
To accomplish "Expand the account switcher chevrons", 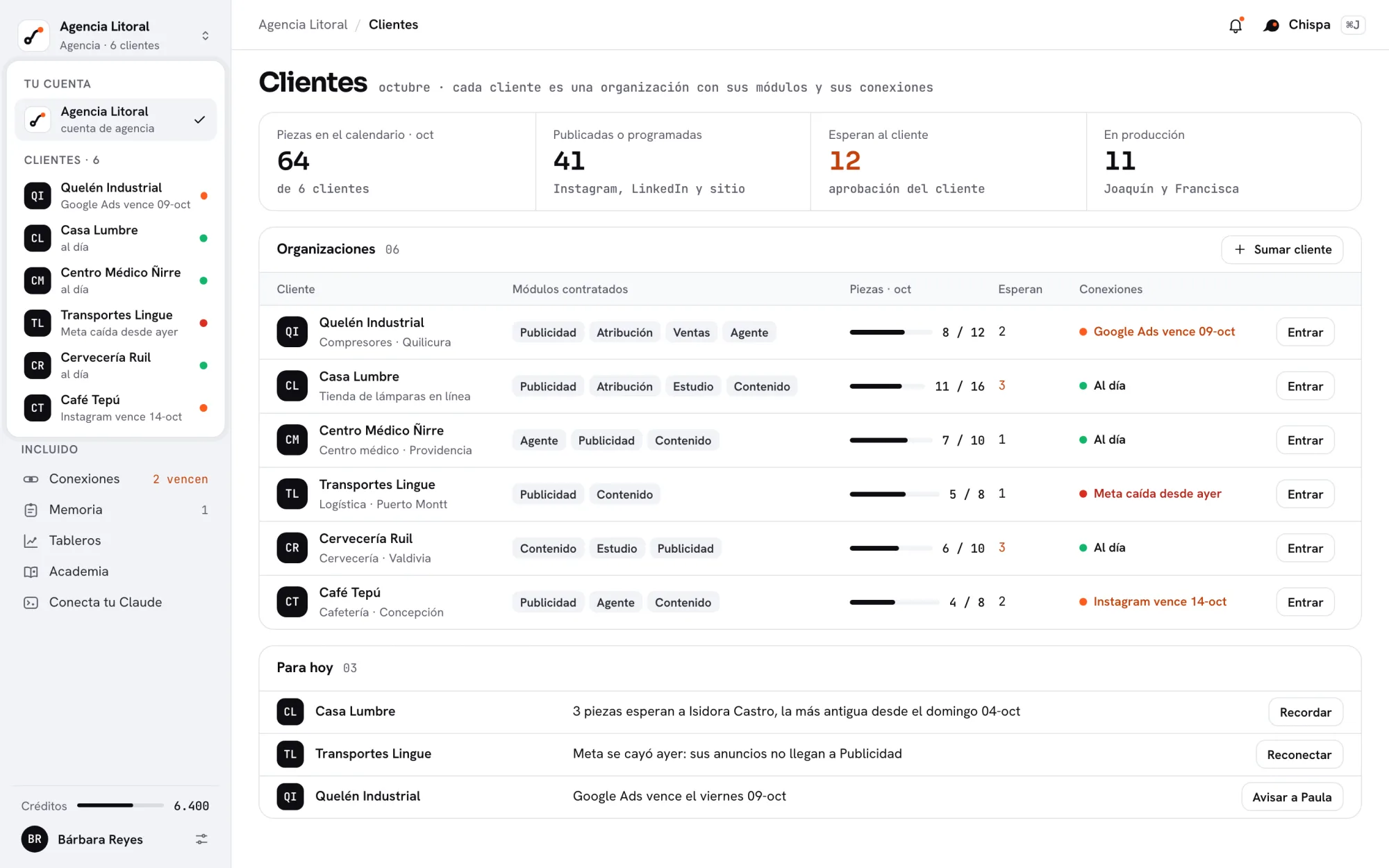I will point(205,35).
